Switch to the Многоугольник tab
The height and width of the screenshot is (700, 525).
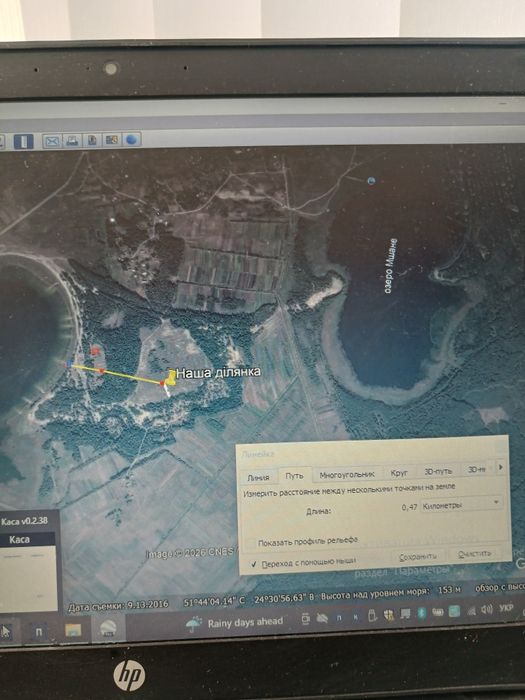pyautogui.click(x=347, y=475)
